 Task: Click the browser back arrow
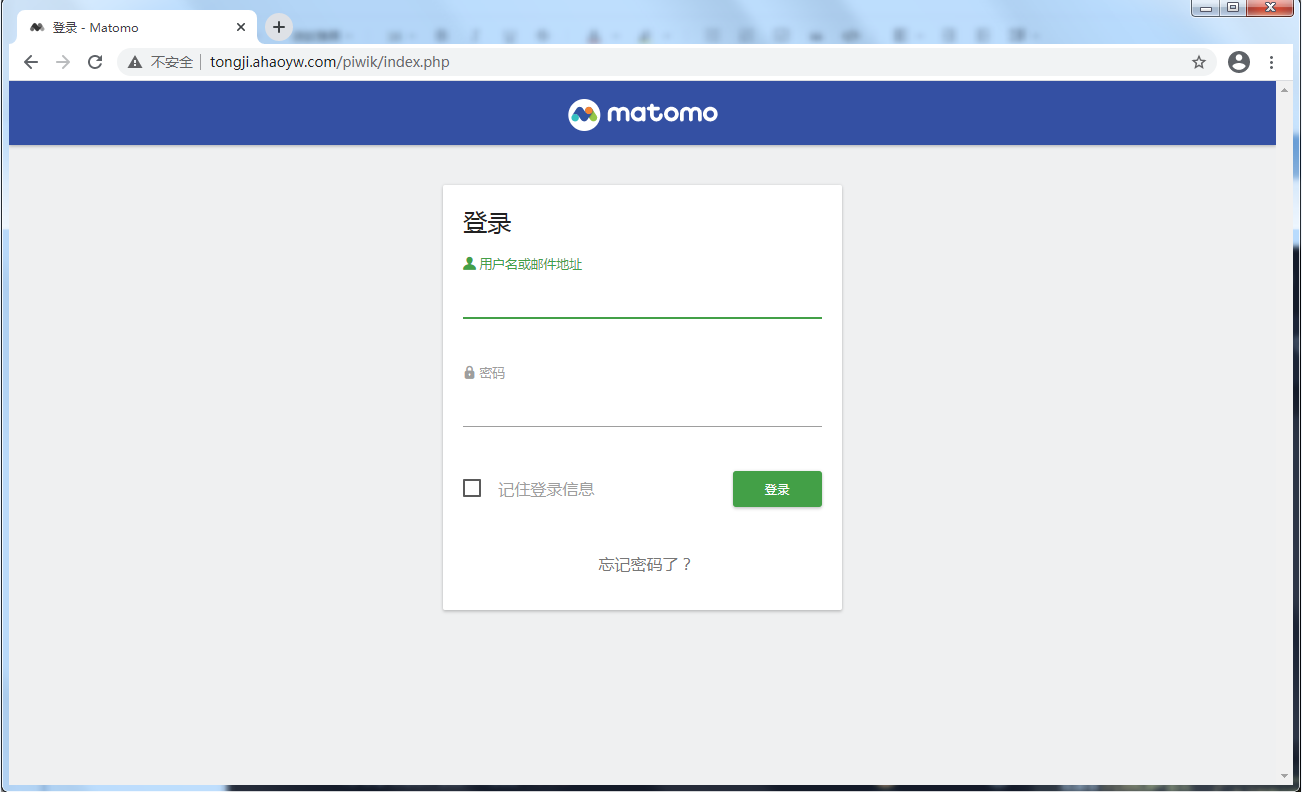click(31, 62)
